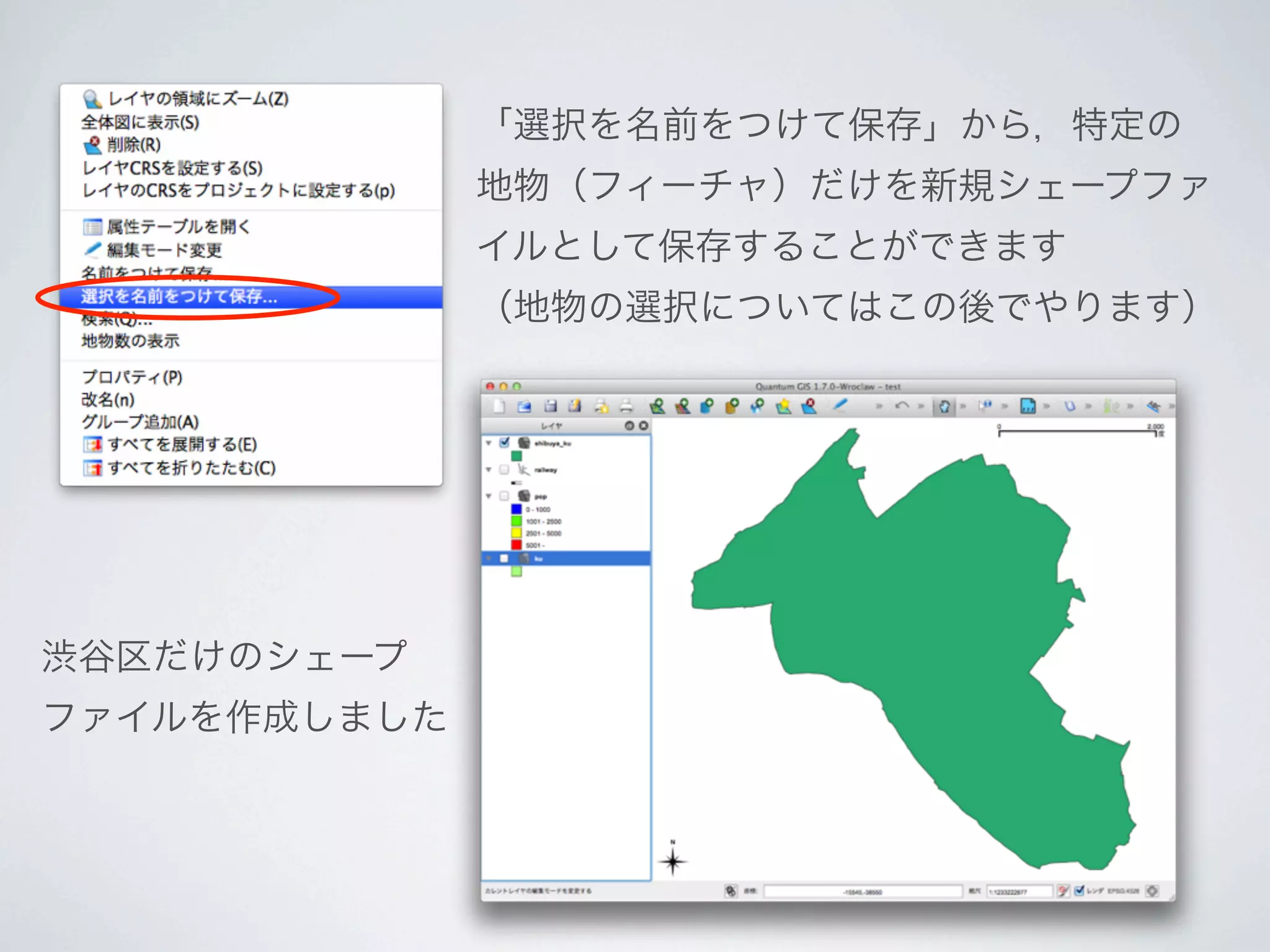Viewport: 1270px width, 952px height.
Task: Open 属性テーブルを開く menu item
Action: (x=251, y=227)
